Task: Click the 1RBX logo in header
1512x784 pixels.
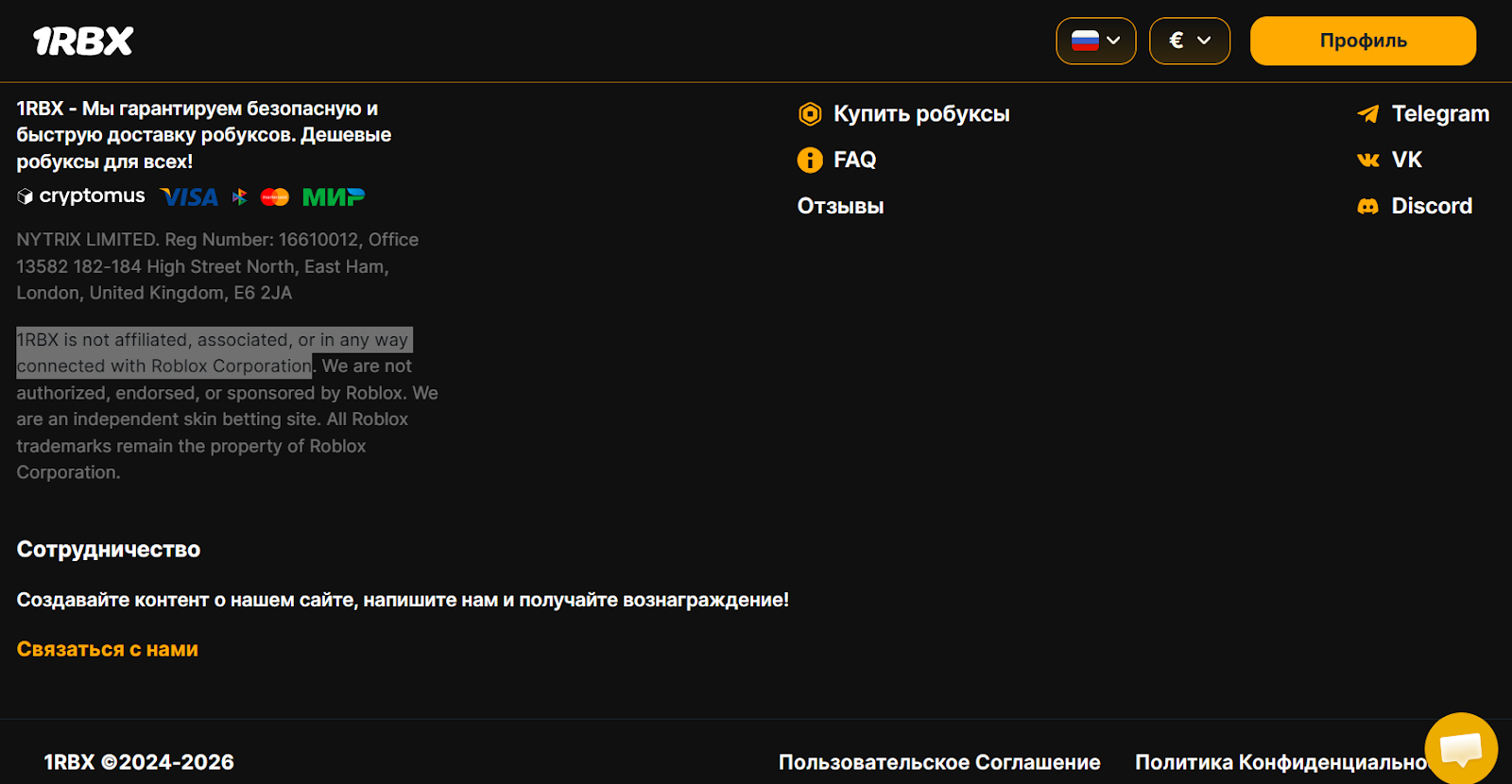Action: click(83, 41)
